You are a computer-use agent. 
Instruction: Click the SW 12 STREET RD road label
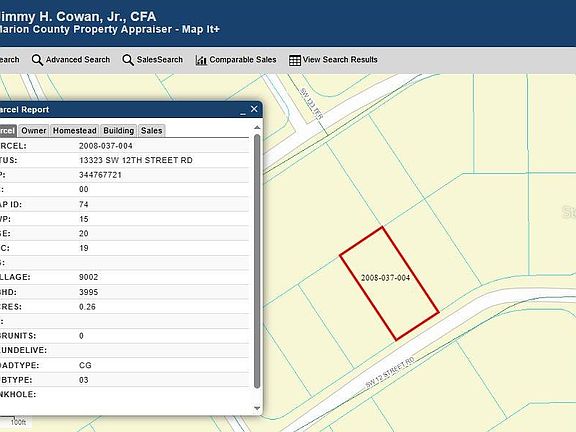(x=390, y=372)
